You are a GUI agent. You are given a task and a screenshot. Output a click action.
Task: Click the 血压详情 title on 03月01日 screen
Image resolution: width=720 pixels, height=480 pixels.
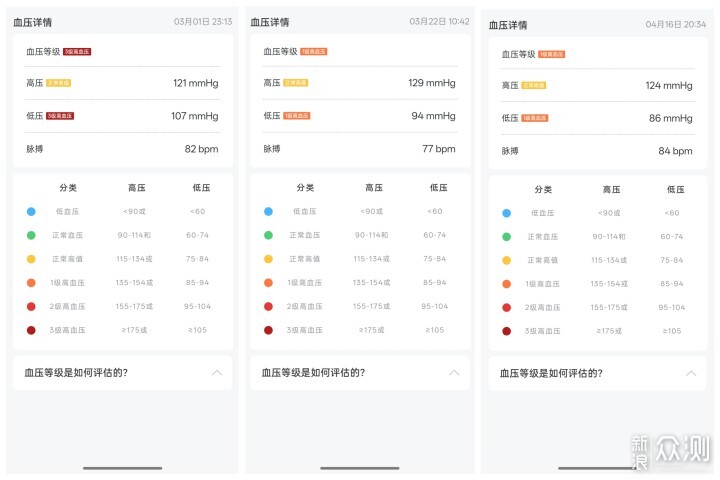coord(33,22)
